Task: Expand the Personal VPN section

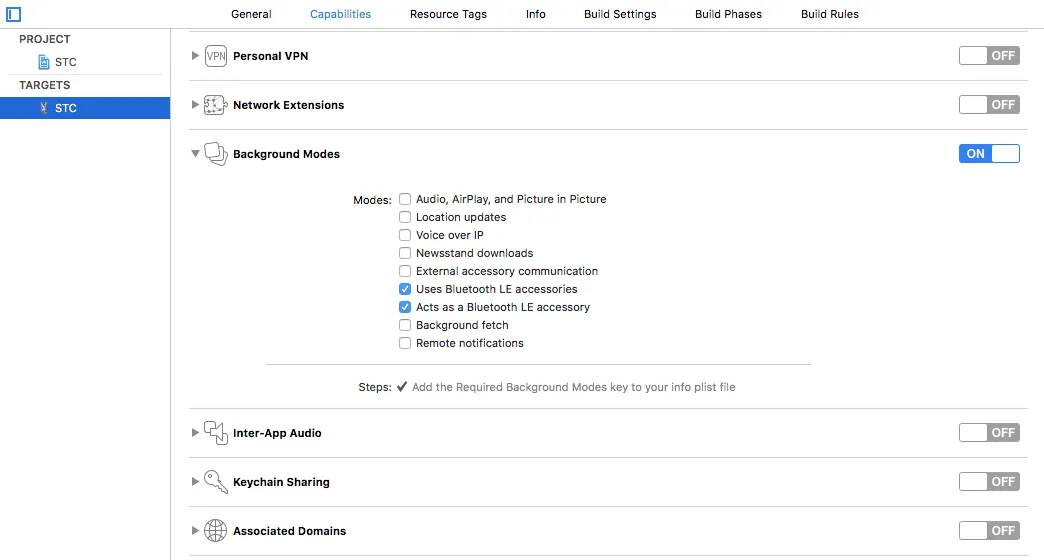Action: tap(195, 56)
